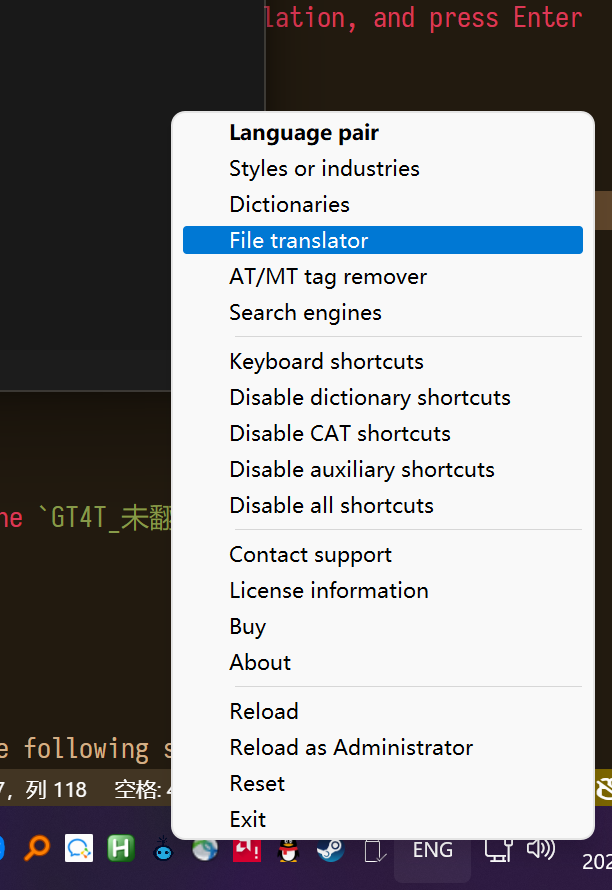Toggle Disable all shortcuts option

click(x=331, y=505)
